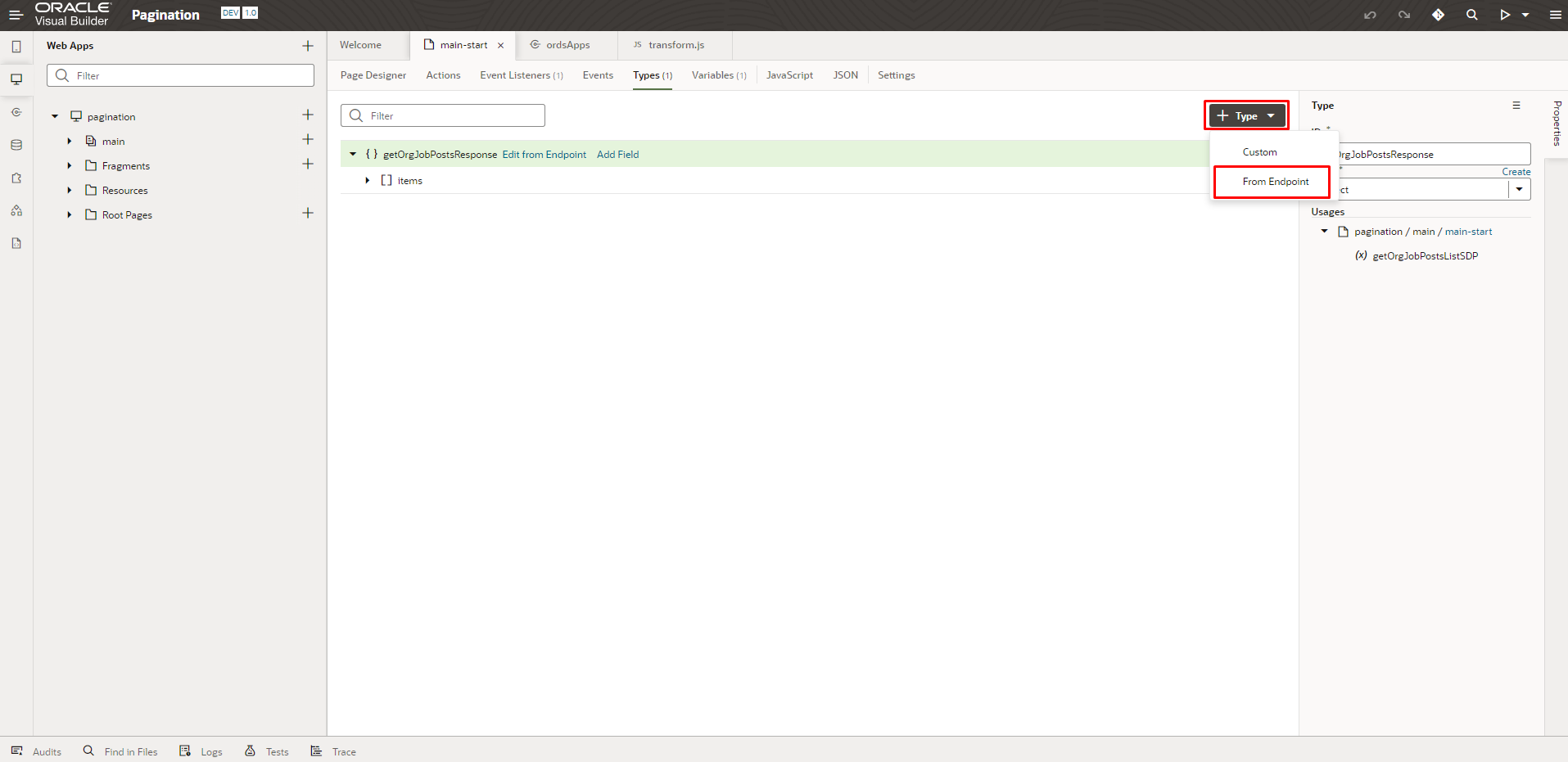Expand the Root Pages folder

69,214
